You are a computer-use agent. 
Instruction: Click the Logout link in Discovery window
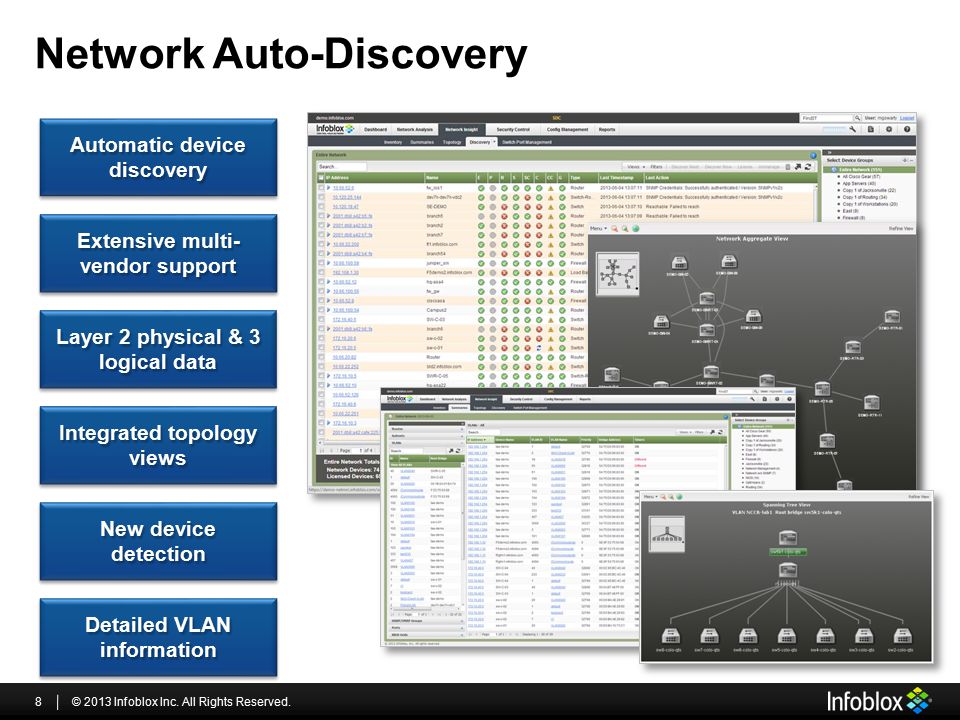pyautogui.click(x=907, y=118)
